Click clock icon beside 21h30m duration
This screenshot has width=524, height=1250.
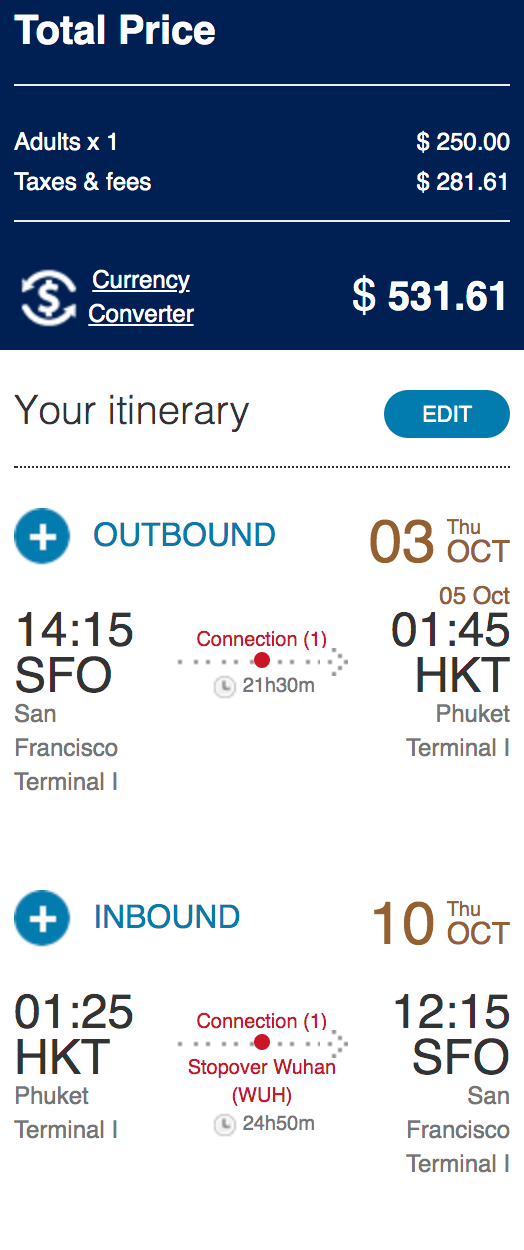pos(225,686)
